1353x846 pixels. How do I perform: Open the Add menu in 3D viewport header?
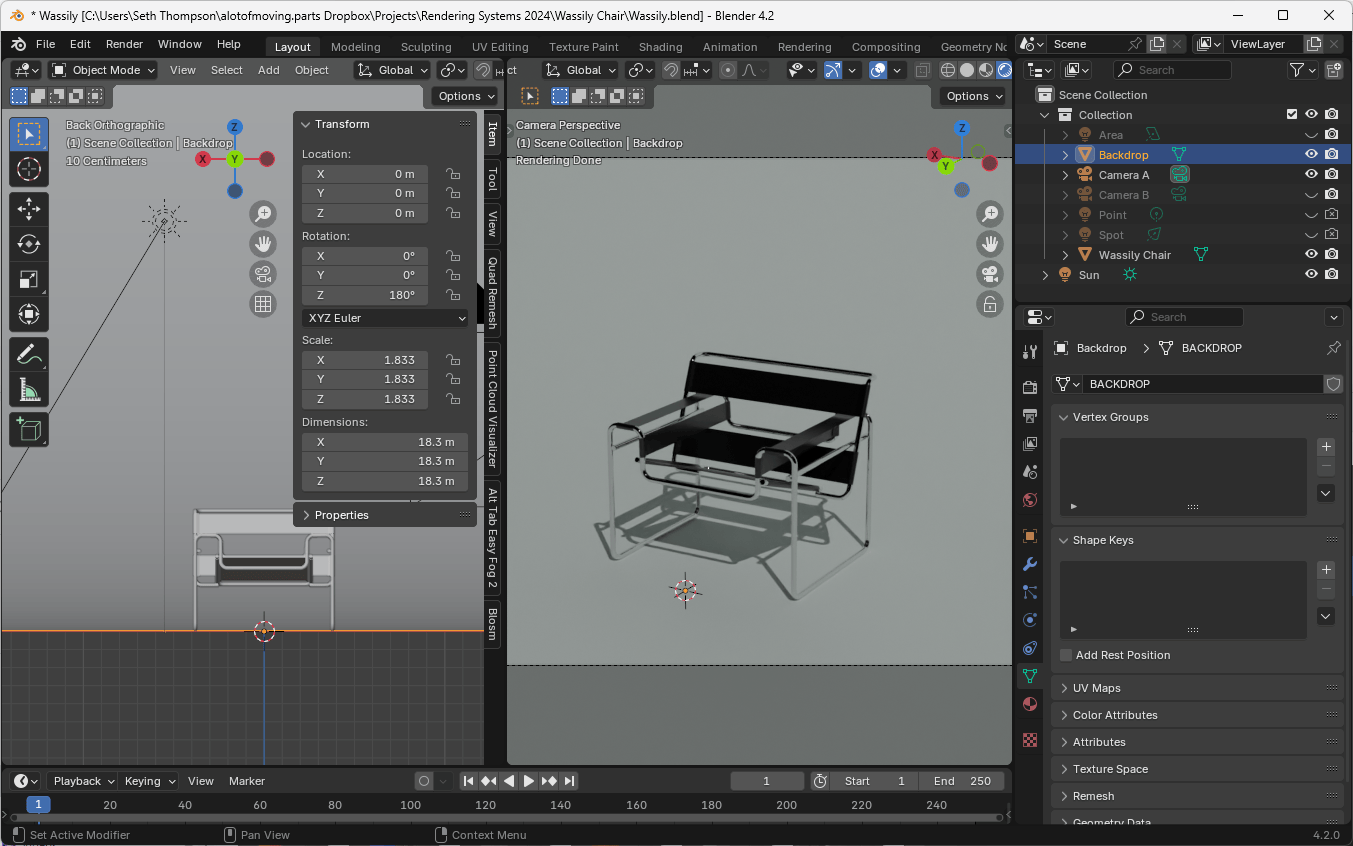[x=268, y=70]
